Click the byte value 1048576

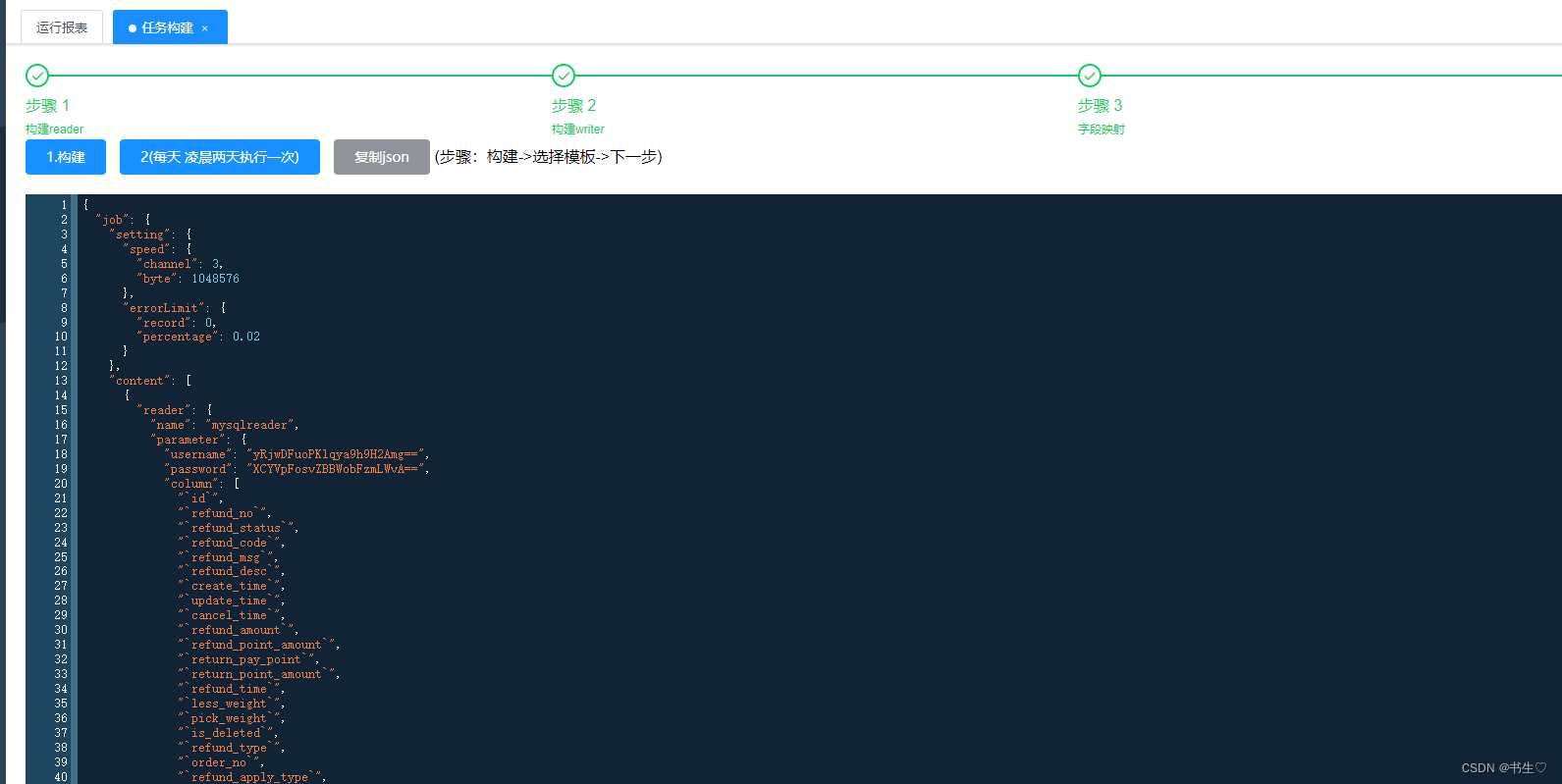[215, 279]
